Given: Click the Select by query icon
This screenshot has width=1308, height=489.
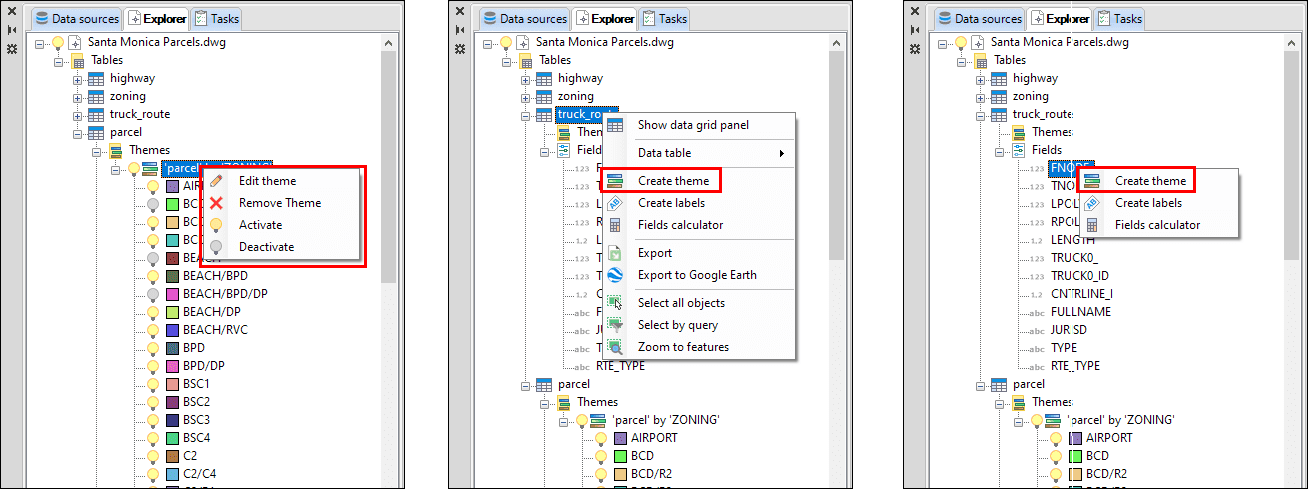Looking at the screenshot, I should pos(616,325).
